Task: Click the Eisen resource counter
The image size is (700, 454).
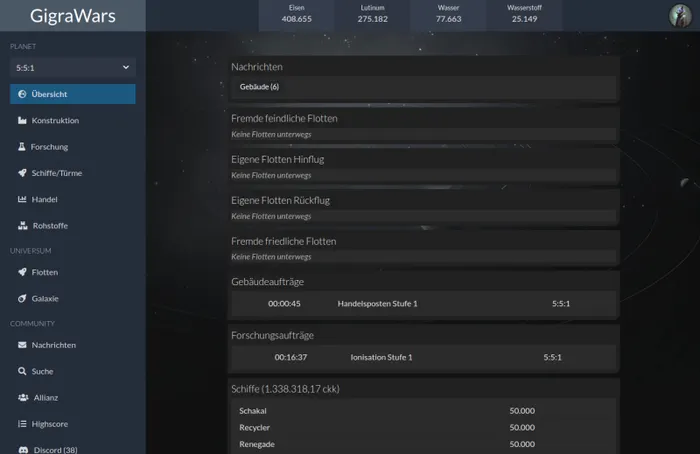Action: coord(296,14)
